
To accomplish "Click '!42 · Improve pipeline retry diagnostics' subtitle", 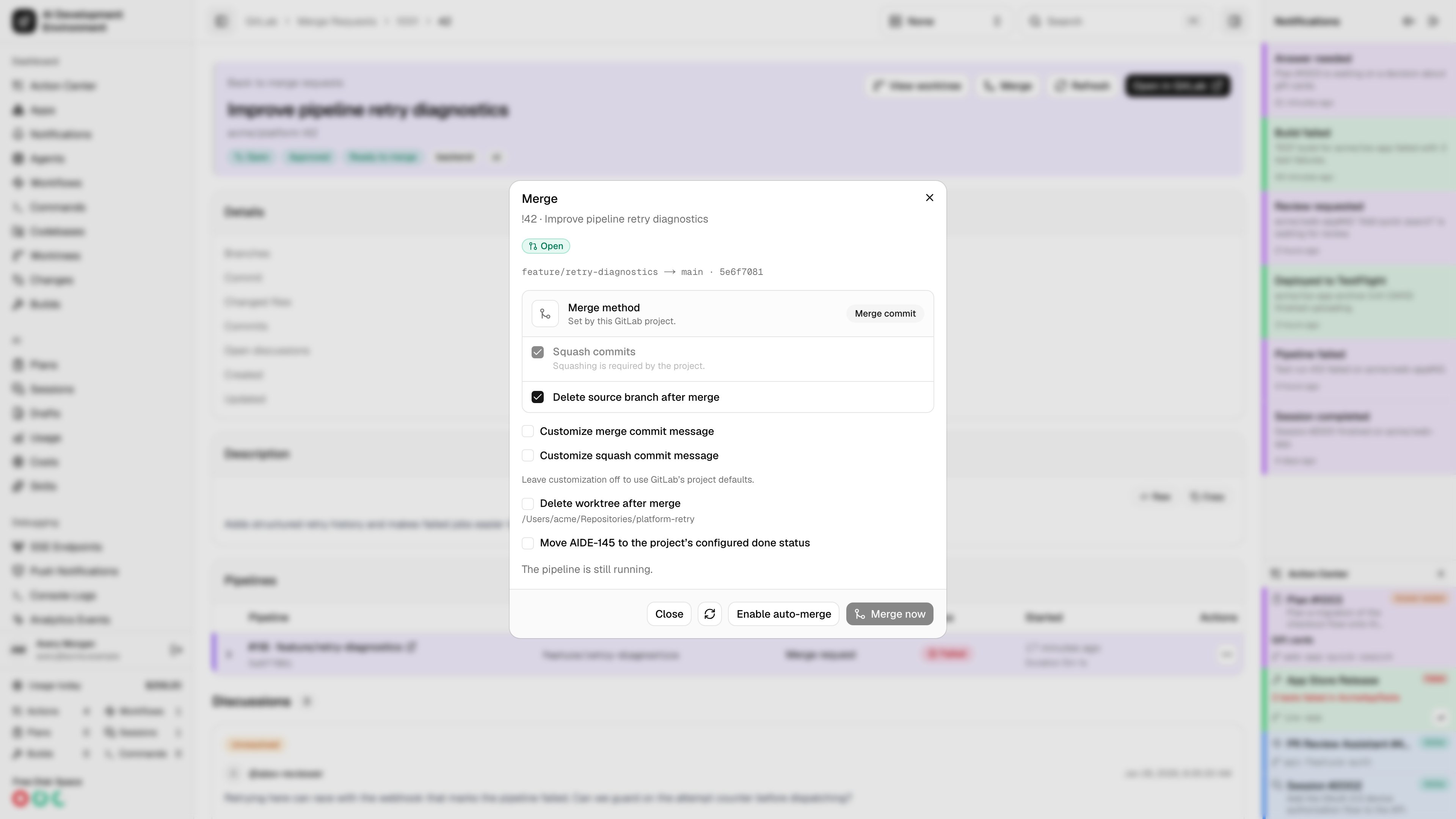I will [614, 219].
